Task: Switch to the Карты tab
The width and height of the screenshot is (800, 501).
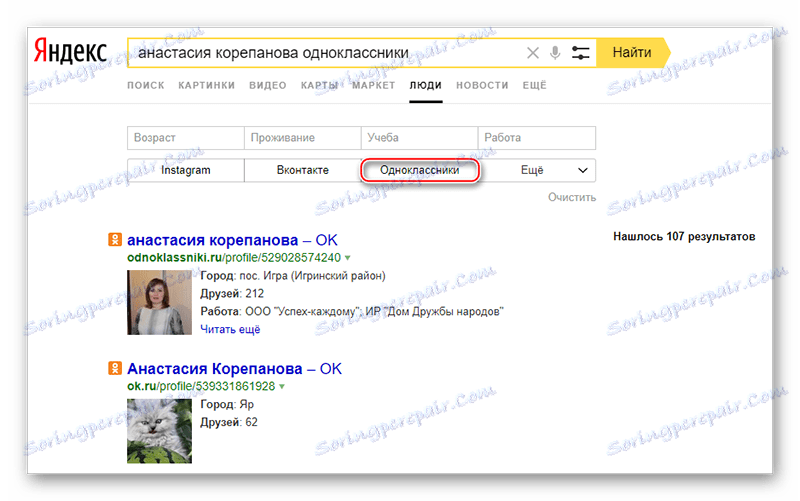Action: click(x=319, y=85)
